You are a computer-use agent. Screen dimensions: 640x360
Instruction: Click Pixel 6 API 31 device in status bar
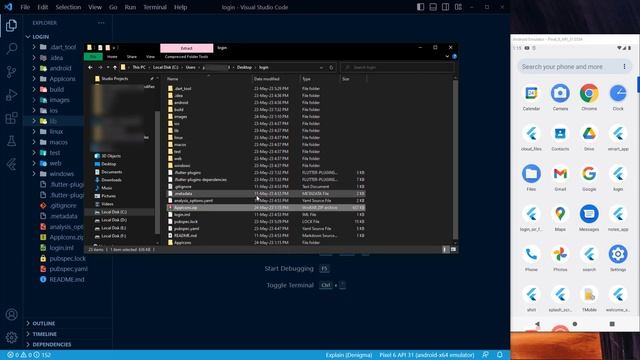click(x=427, y=355)
